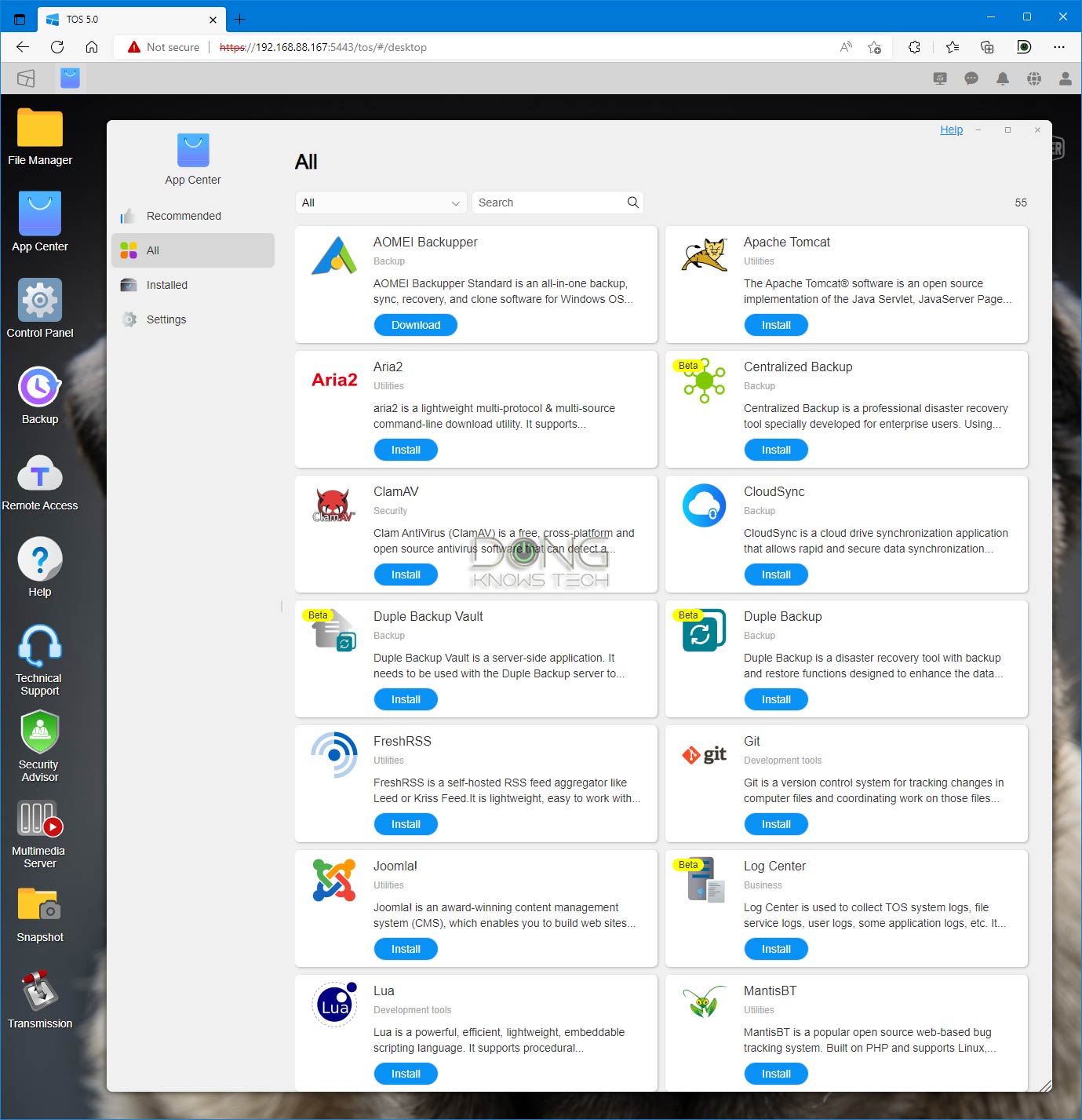
Task: Open the user account icon in top bar
Action: (1066, 78)
